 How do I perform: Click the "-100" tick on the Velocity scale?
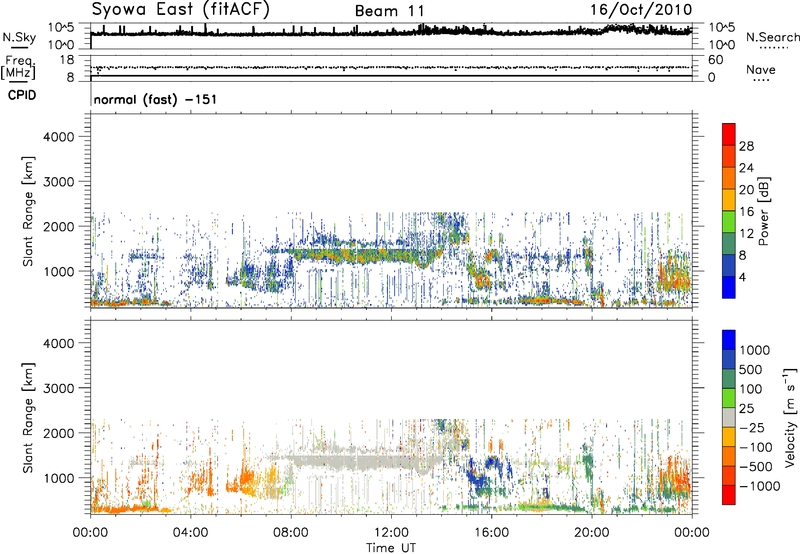pos(755,447)
